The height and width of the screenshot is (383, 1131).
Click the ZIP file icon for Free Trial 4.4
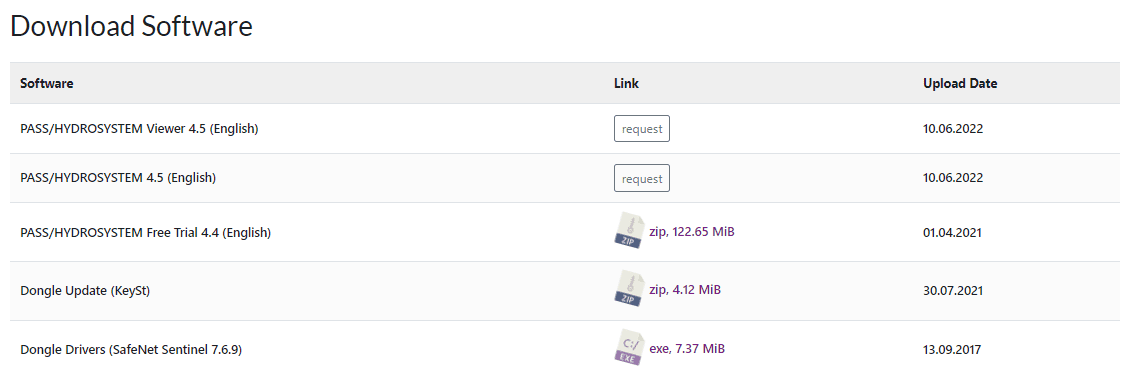click(x=628, y=232)
